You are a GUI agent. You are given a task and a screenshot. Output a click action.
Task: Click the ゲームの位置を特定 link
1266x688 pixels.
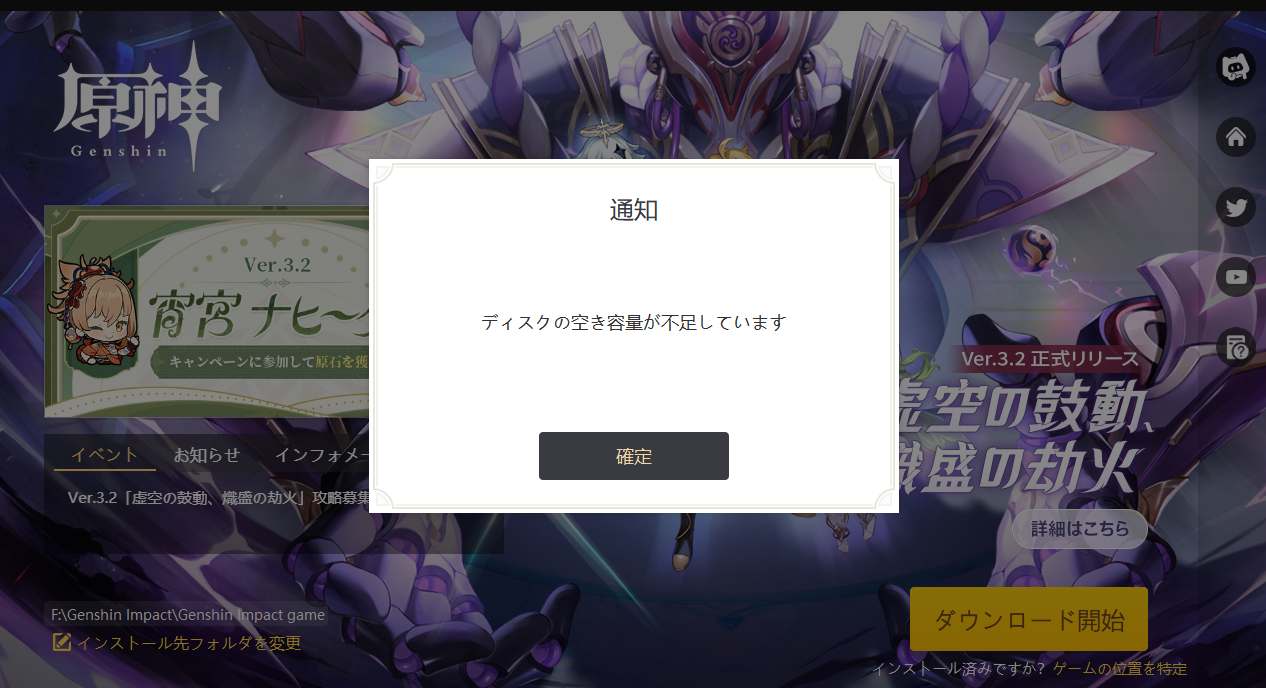click(x=1120, y=669)
